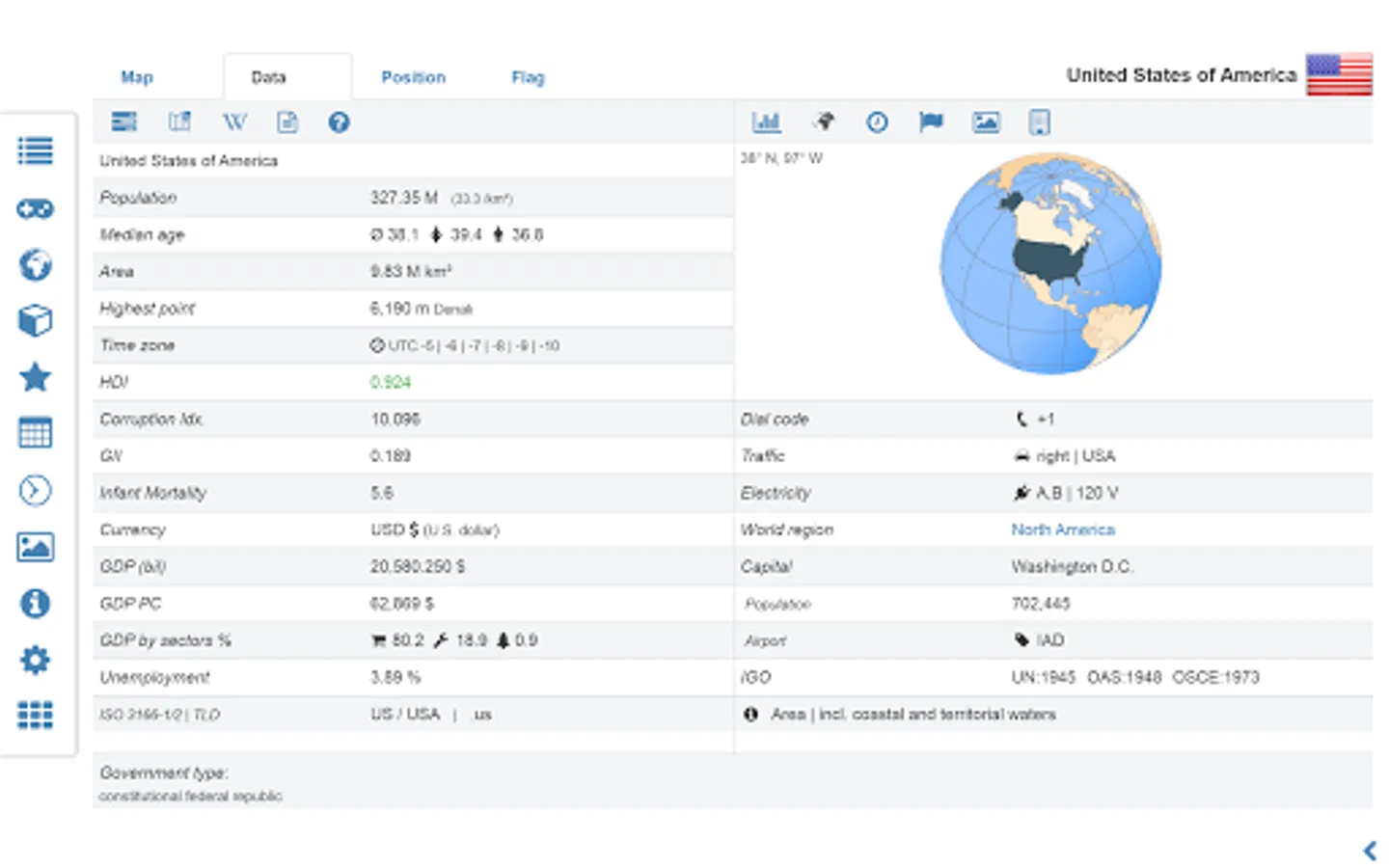This screenshot has width=1389, height=868.
Task: Click the info icon beside Area note
Action: tap(750, 715)
